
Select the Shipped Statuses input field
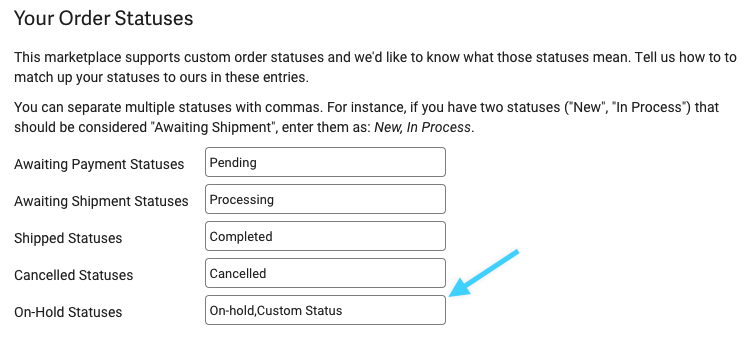click(325, 236)
